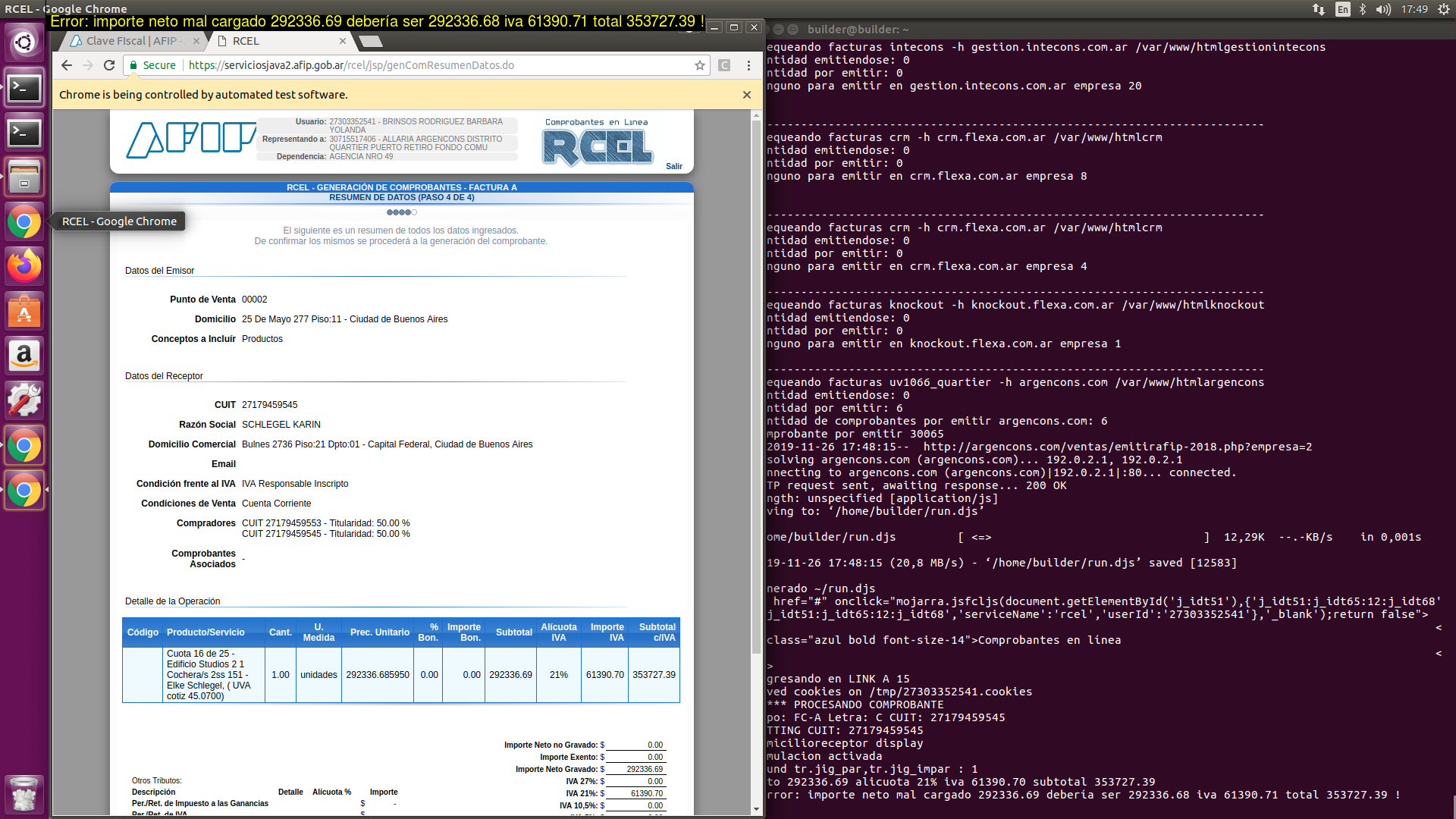
Task: Click Prec. Unitario cell 292336.685950
Action: [x=378, y=675]
